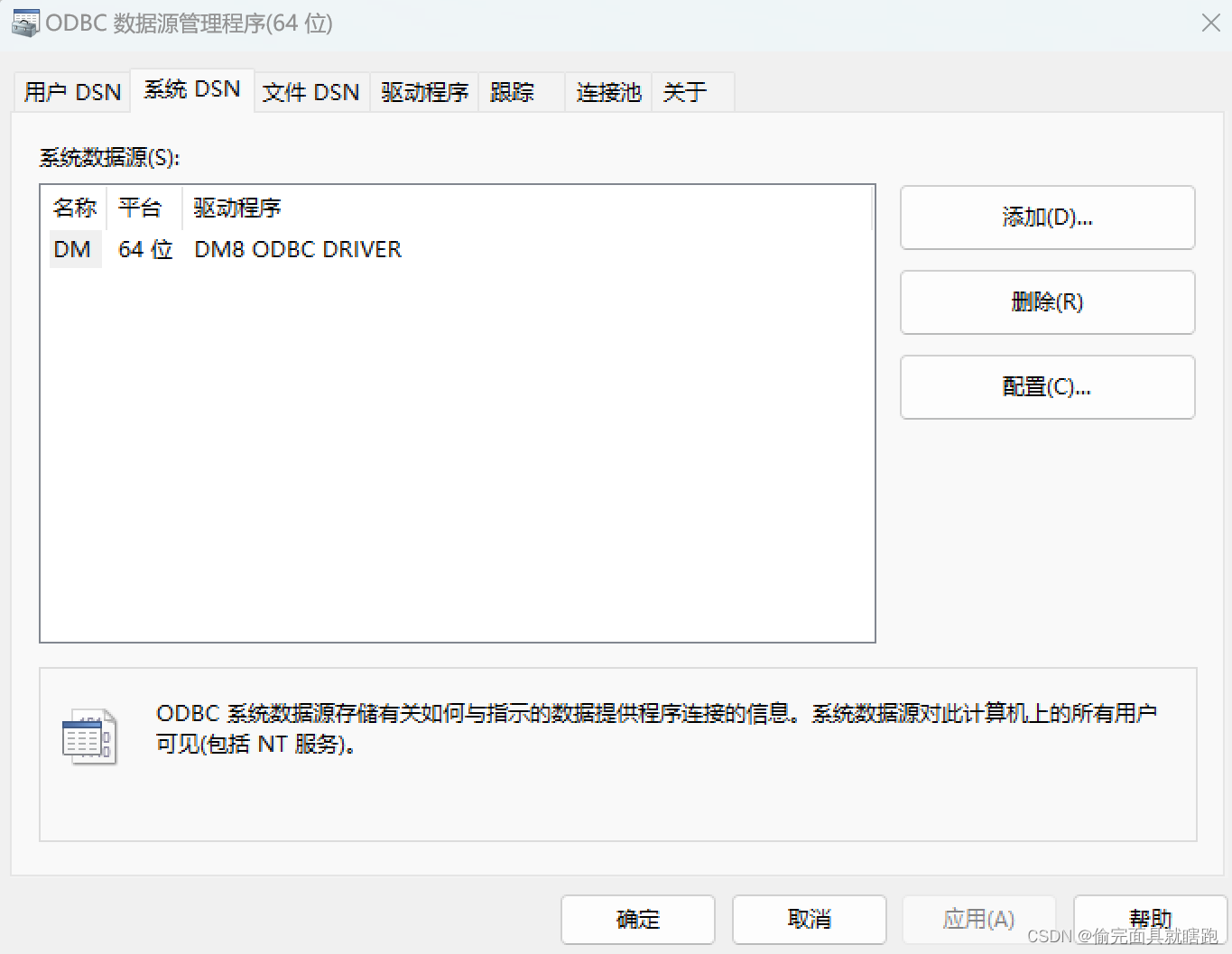Open the 文件 DSN tab
The image size is (1232, 954).
(x=311, y=92)
